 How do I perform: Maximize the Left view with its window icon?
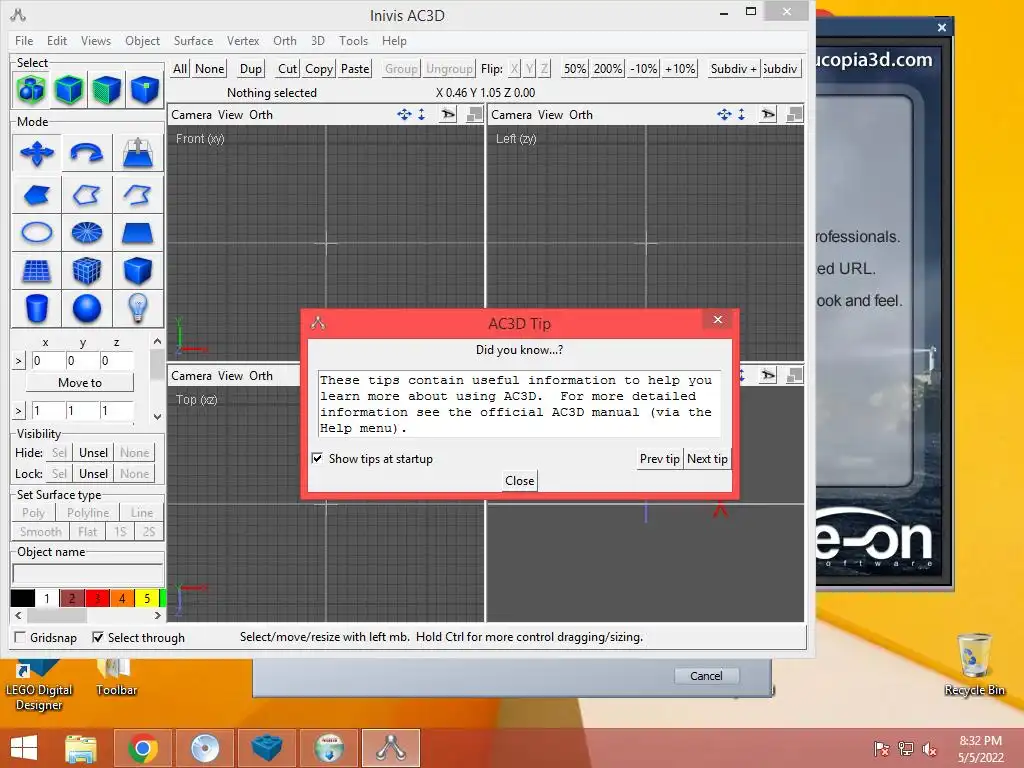pyautogui.click(x=794, y=115)
